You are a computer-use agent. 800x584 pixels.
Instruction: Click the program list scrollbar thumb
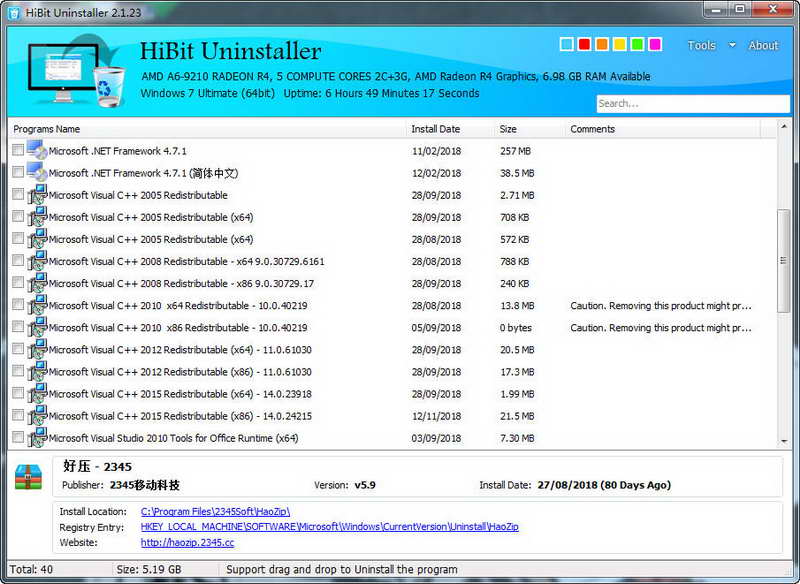[784, 260]
